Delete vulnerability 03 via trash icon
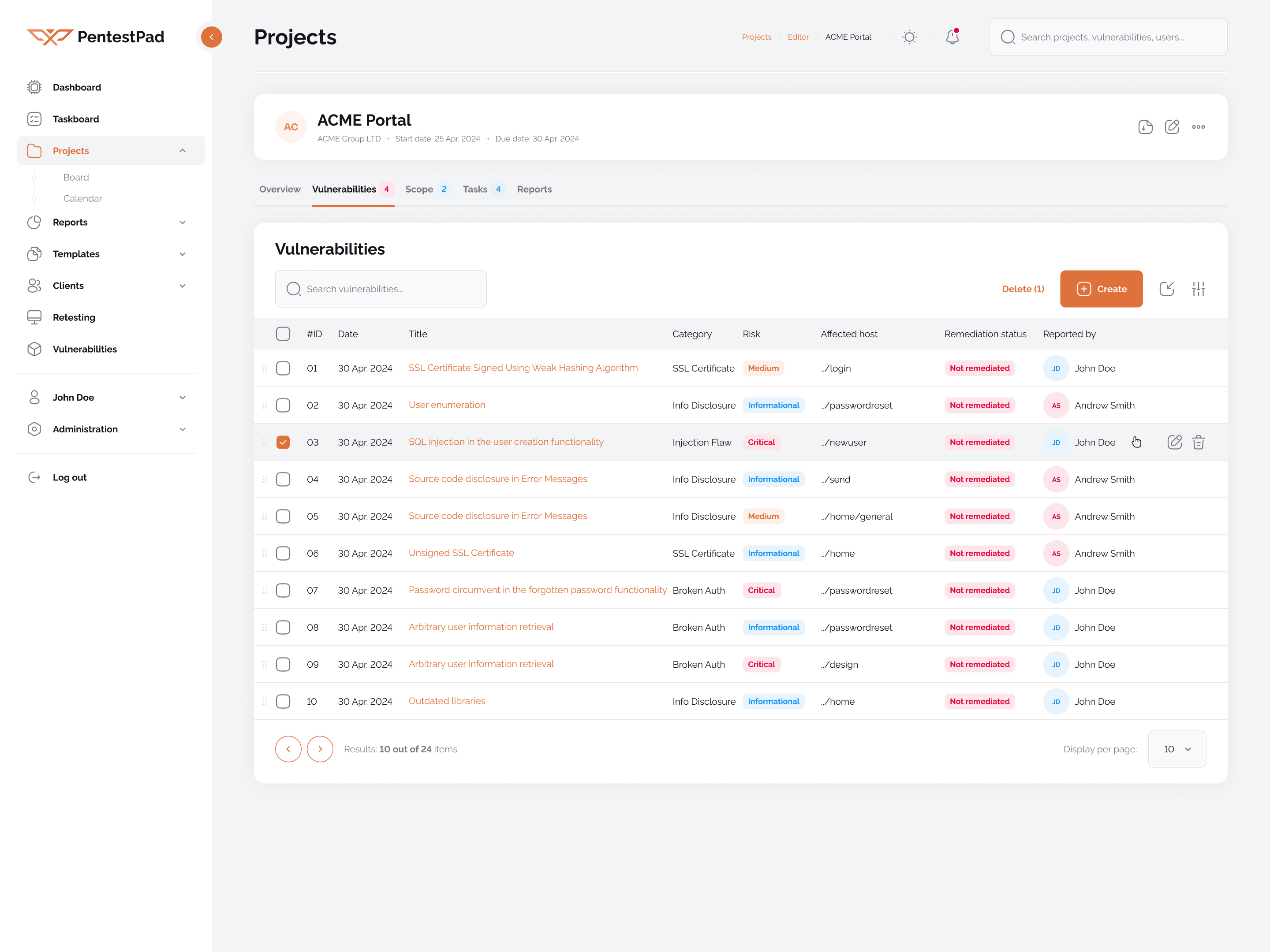 pos(1199,442)
